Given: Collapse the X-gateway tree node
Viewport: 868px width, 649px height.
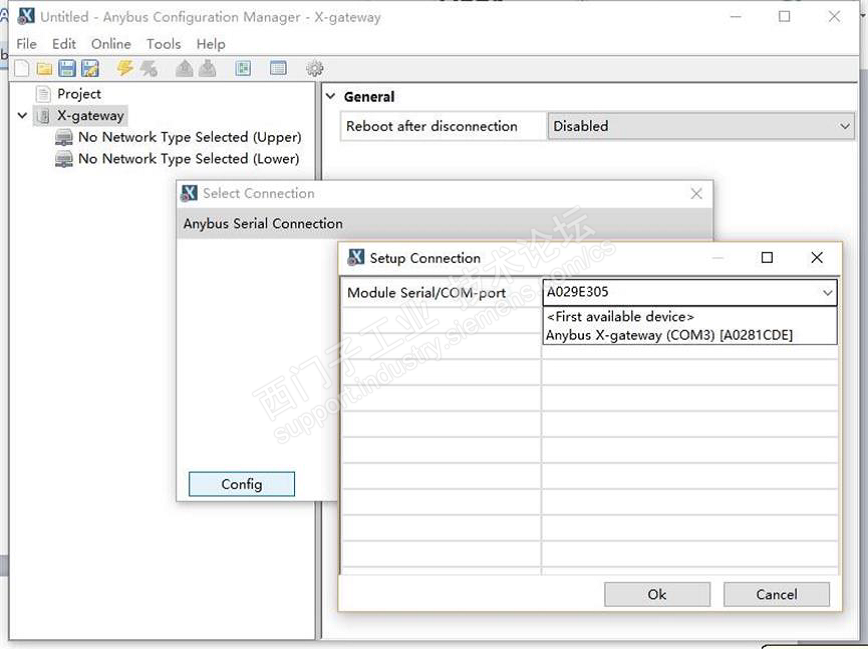Looking at the screenshot, I should (x=22, y=116).
